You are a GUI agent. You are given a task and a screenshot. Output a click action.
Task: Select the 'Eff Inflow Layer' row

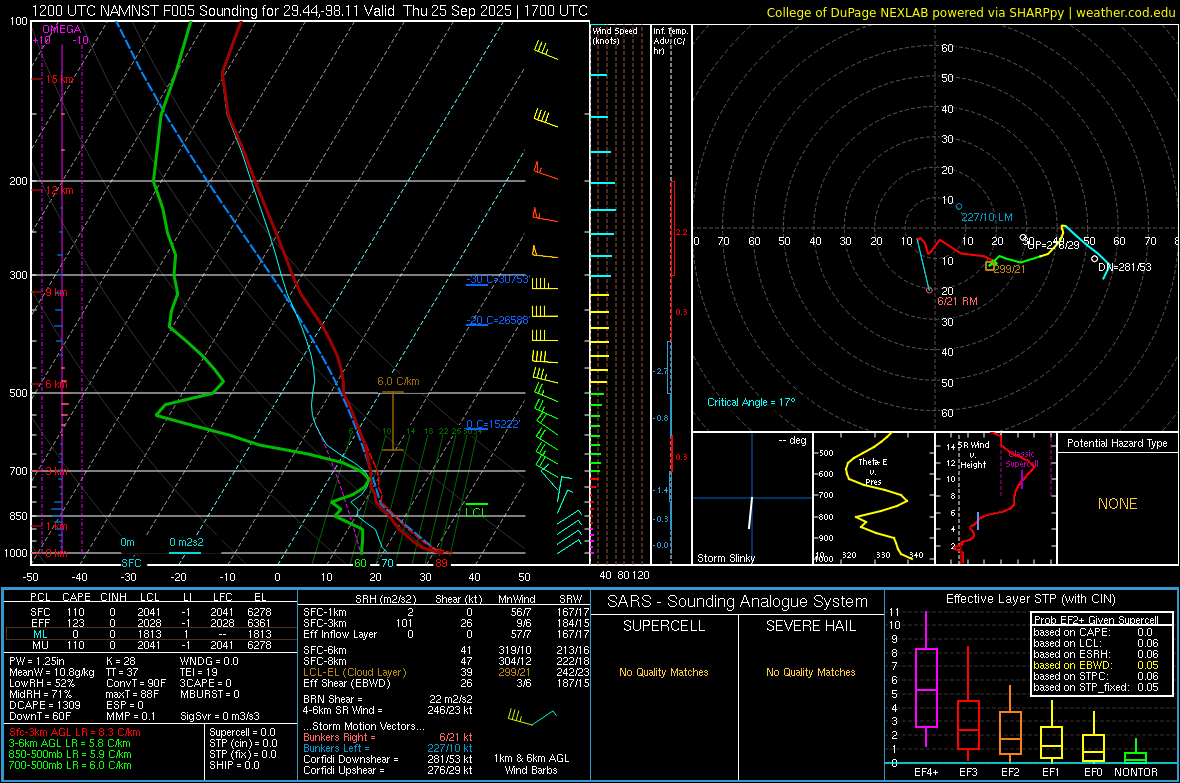(446, 634)
